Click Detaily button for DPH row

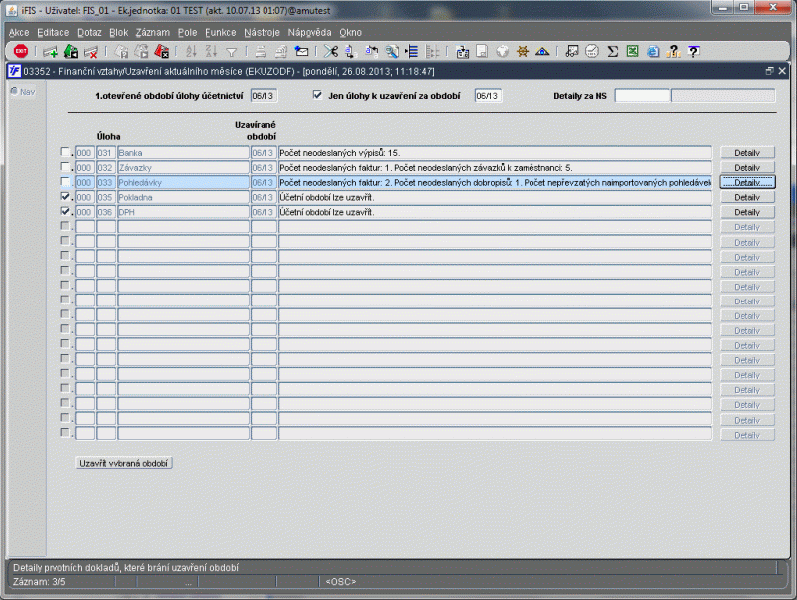pos(747,212)
